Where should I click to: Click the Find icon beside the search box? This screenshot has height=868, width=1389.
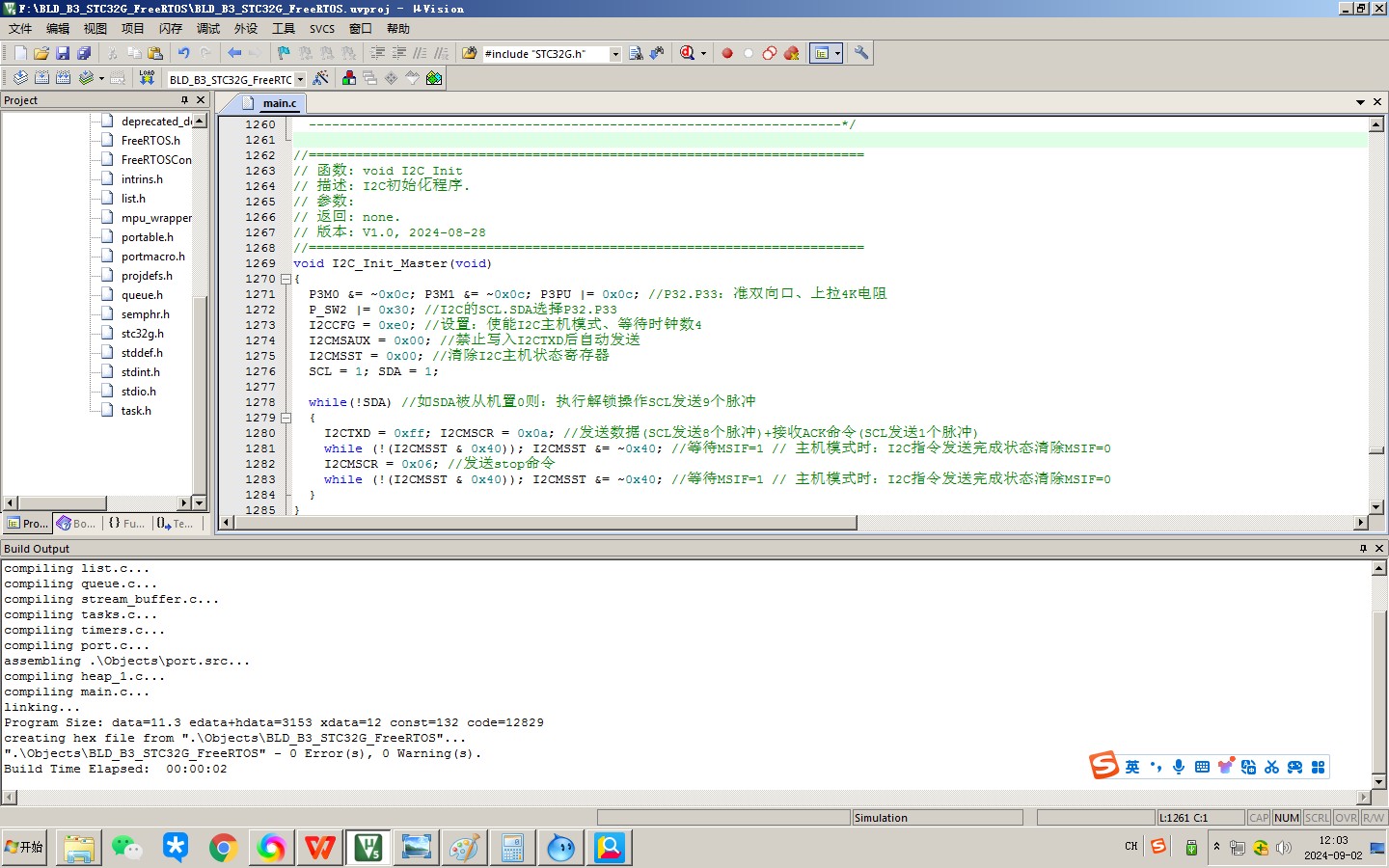click(x=636, y=54)
